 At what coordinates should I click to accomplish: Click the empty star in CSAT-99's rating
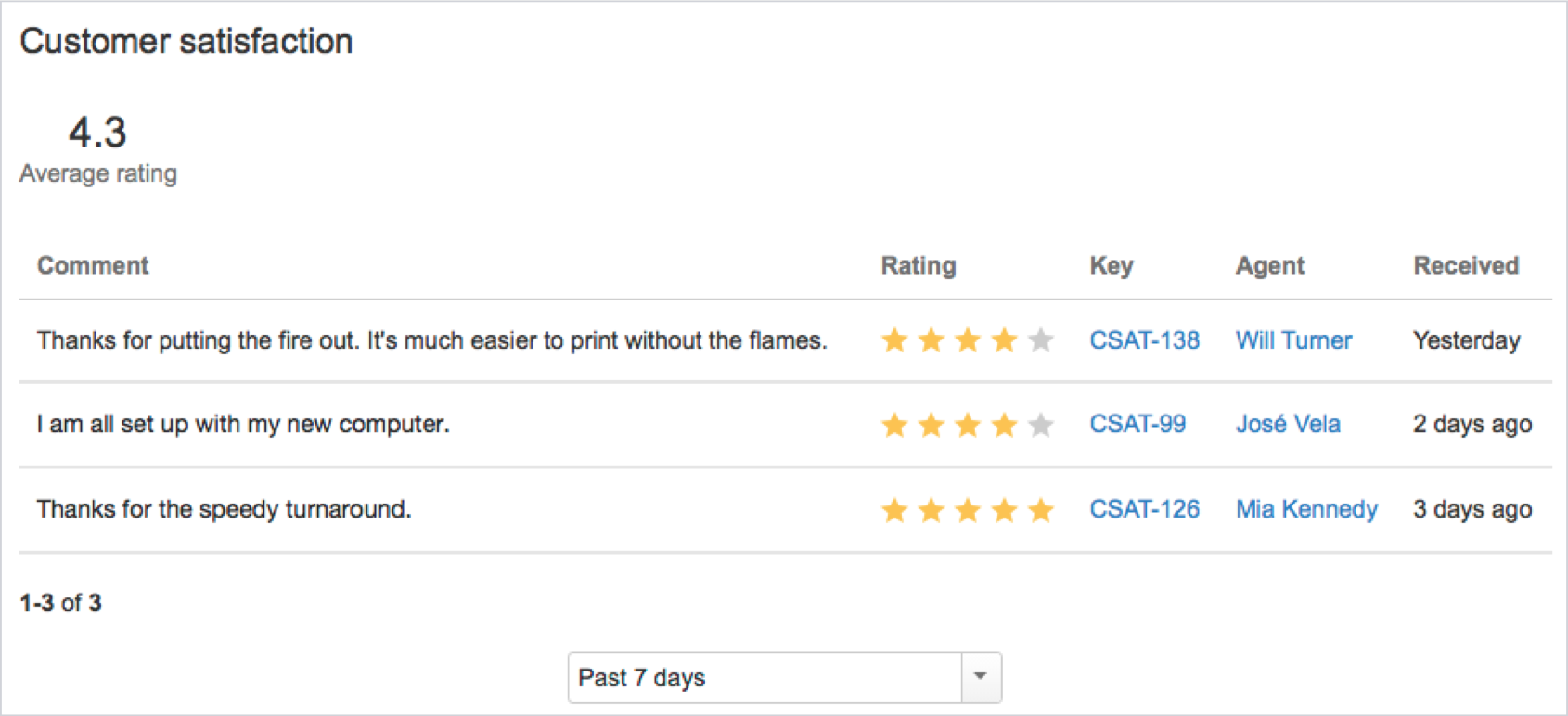pyautogui.click(x=1041, y=424)
